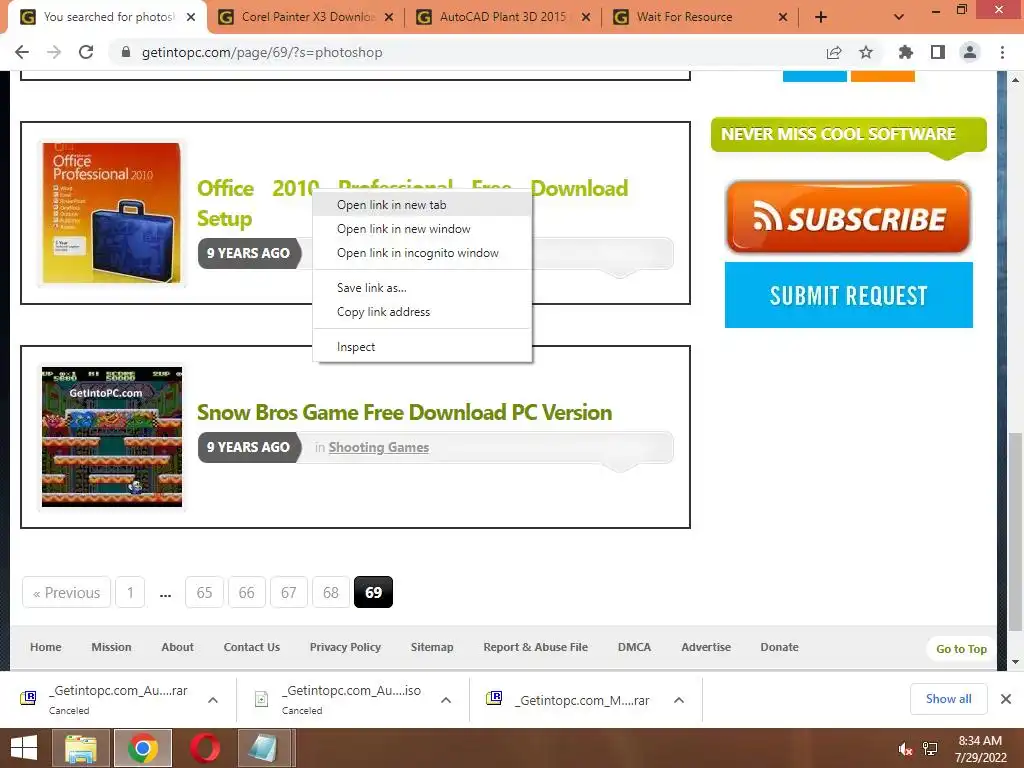Choose 'Open link in incognito window'

pyautogui.click(x=422, y=253)
